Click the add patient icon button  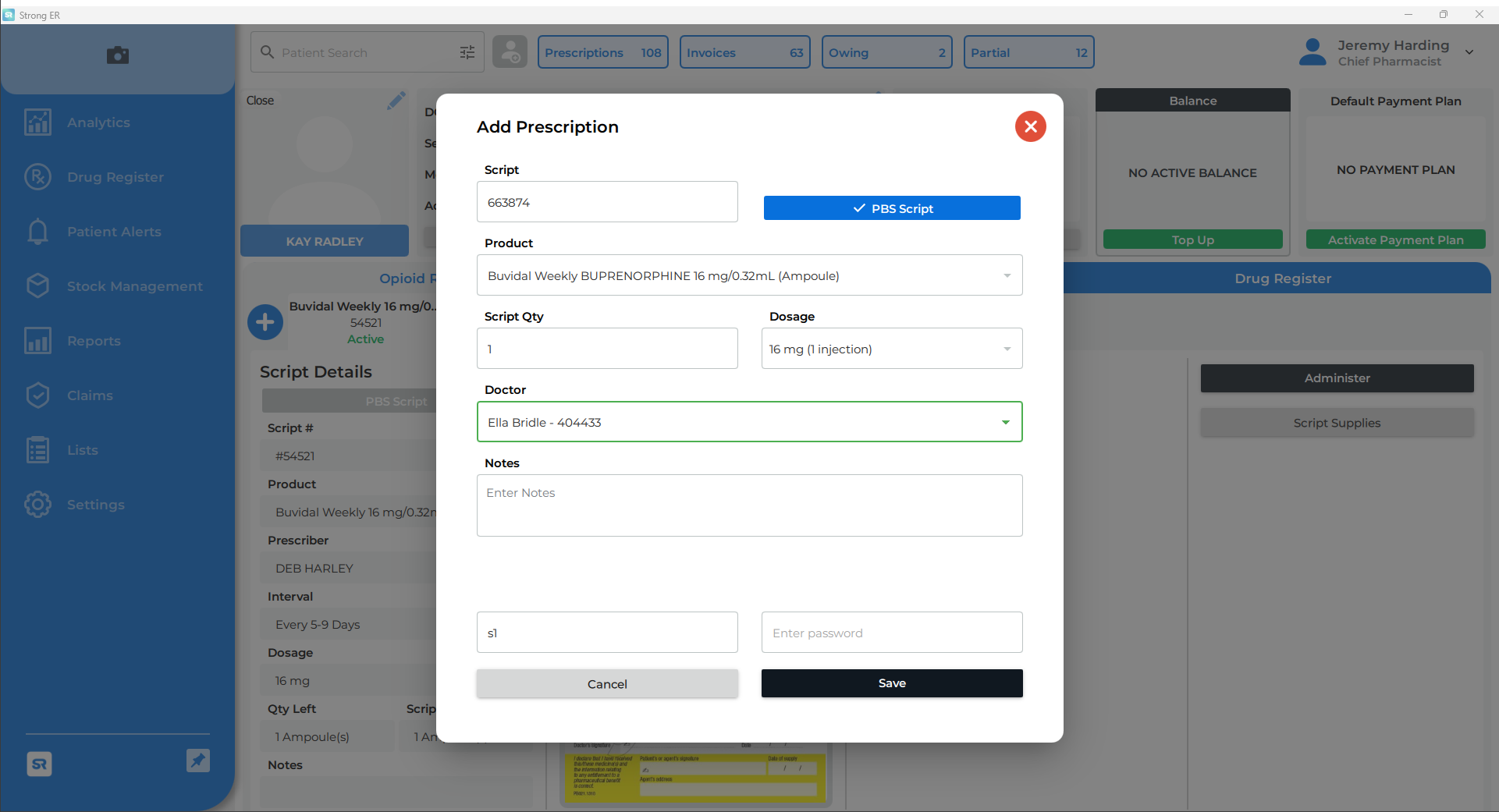510,52
